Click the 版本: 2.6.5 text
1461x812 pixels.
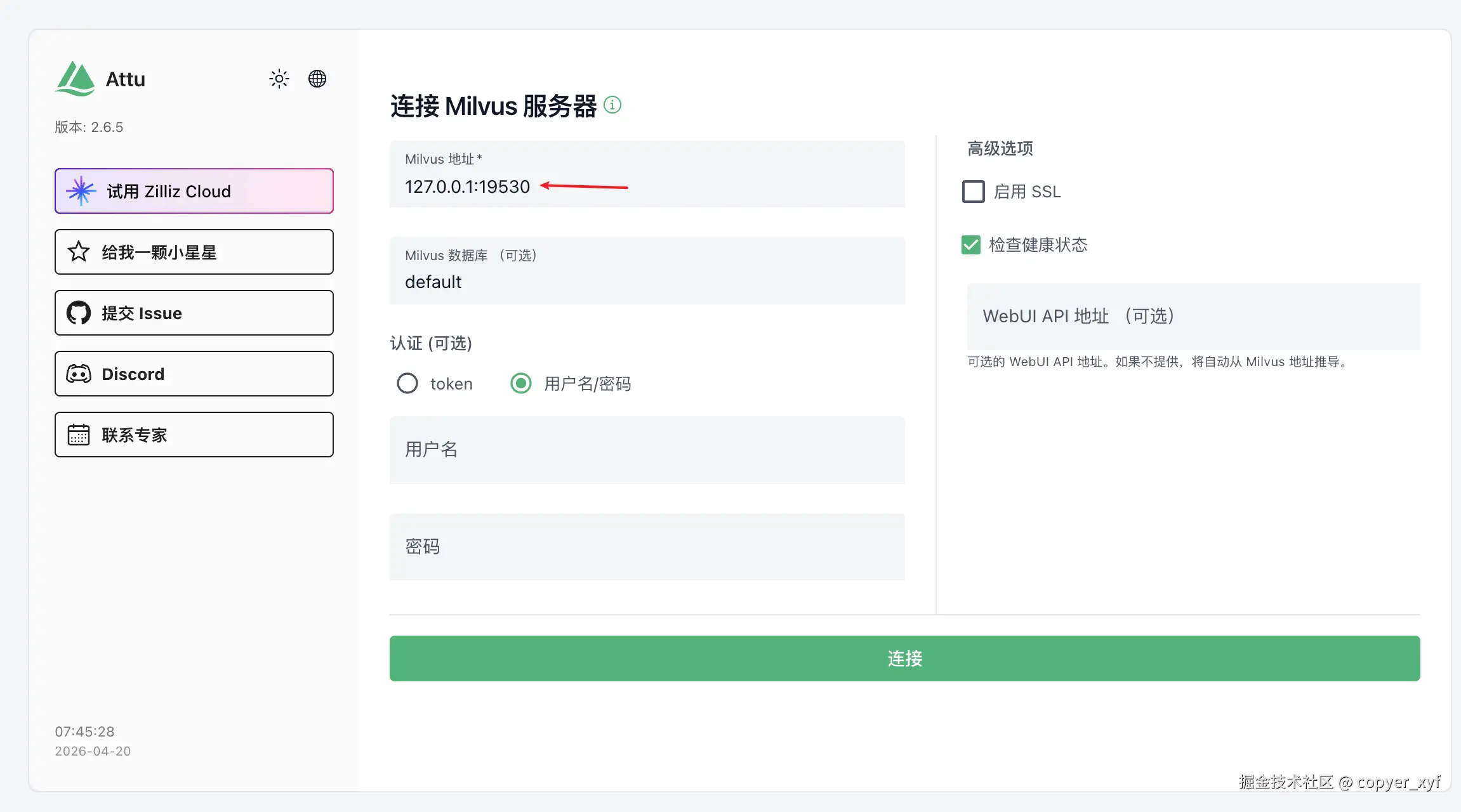click(89, 127)
